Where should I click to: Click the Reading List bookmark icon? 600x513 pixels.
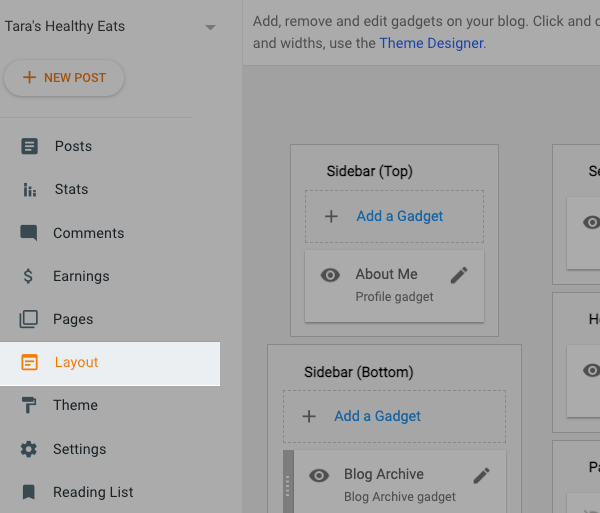[29, 492]
